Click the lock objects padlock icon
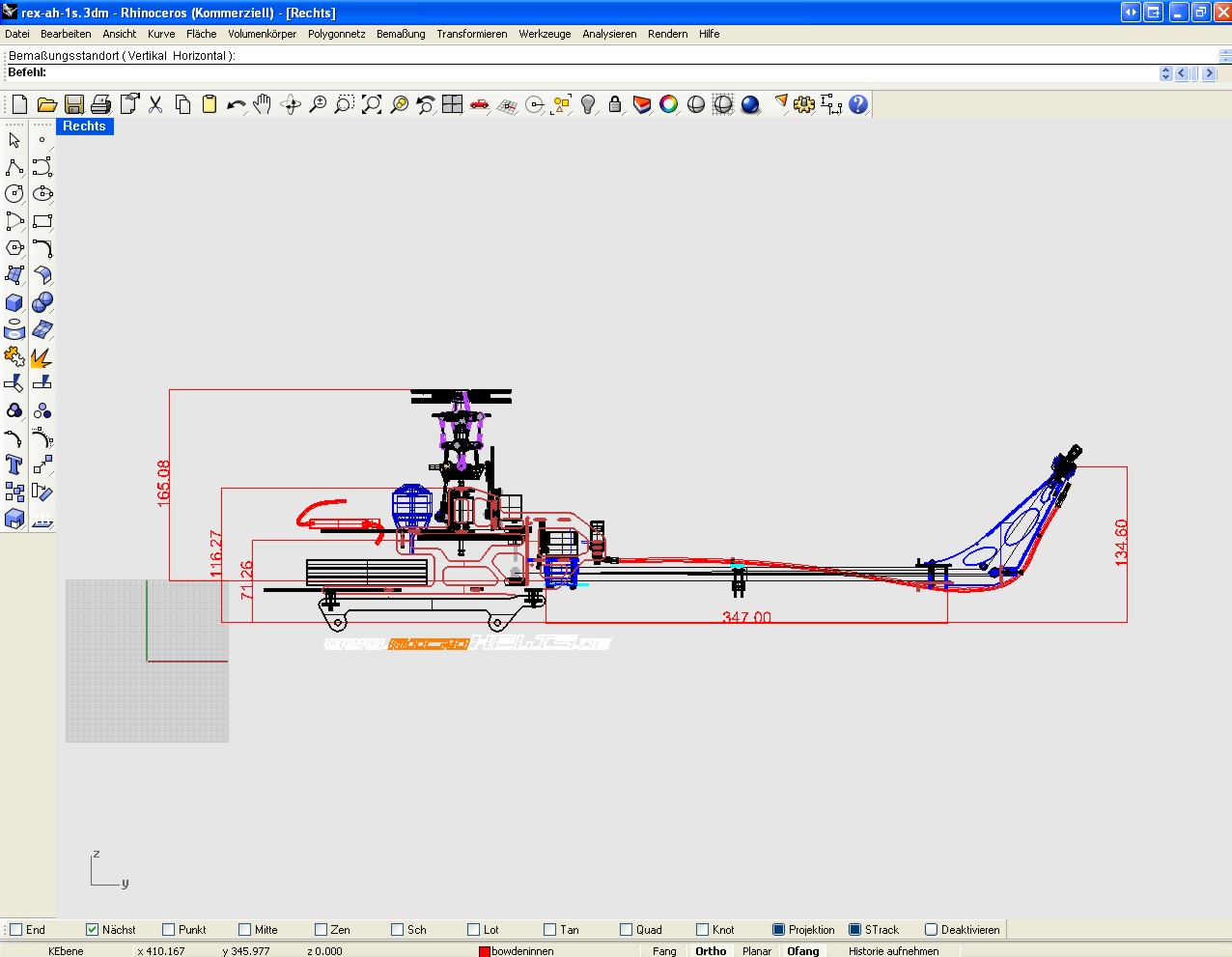This screenshot has width=1232, height=957. click(615, 104)
